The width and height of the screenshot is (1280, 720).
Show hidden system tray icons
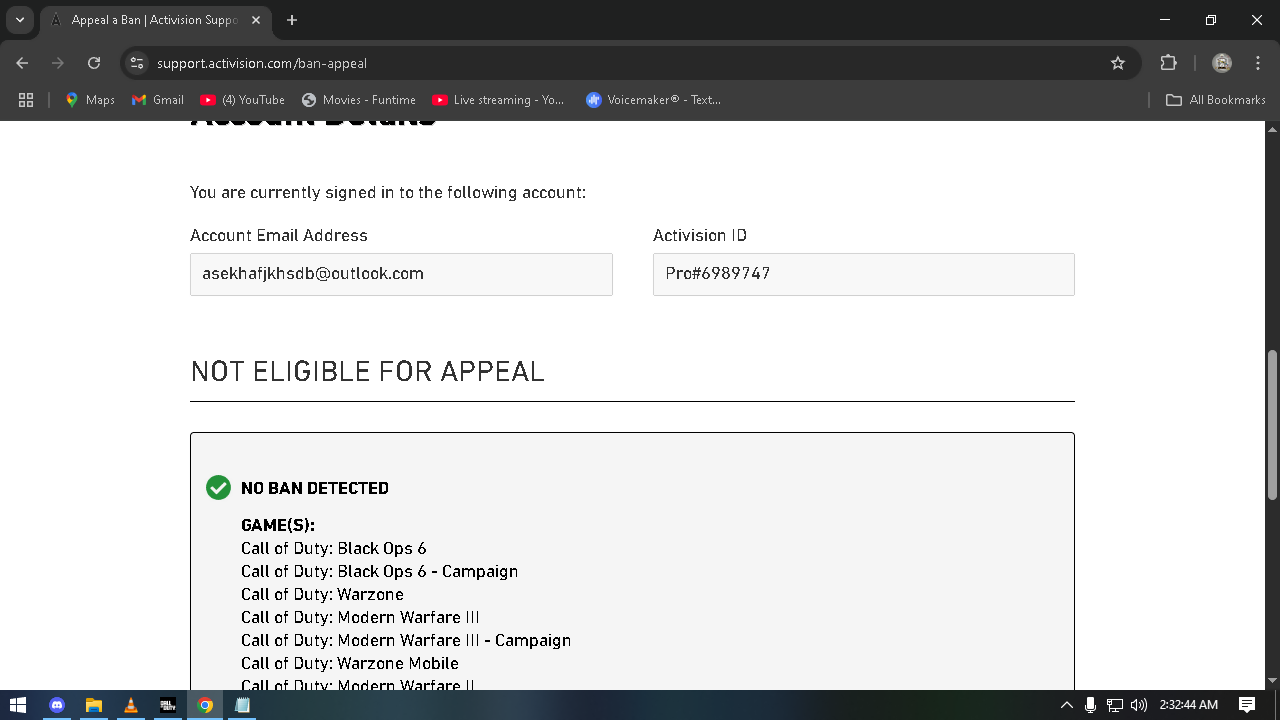[x=1067, y=705]
